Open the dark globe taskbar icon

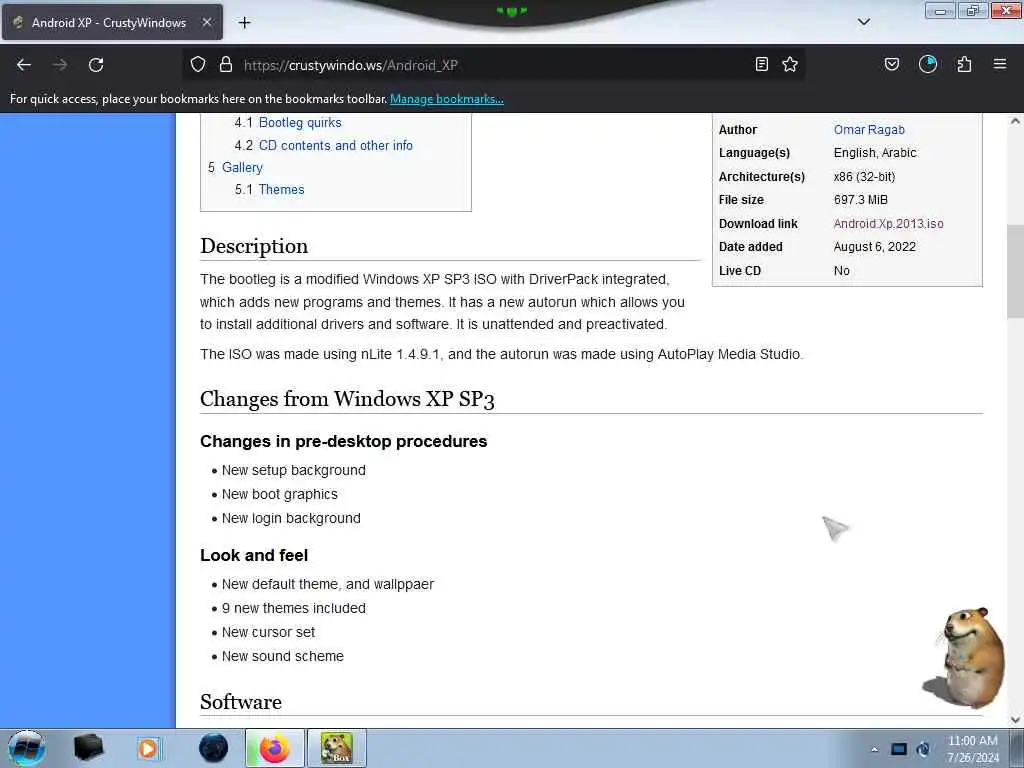pos(214,748)
